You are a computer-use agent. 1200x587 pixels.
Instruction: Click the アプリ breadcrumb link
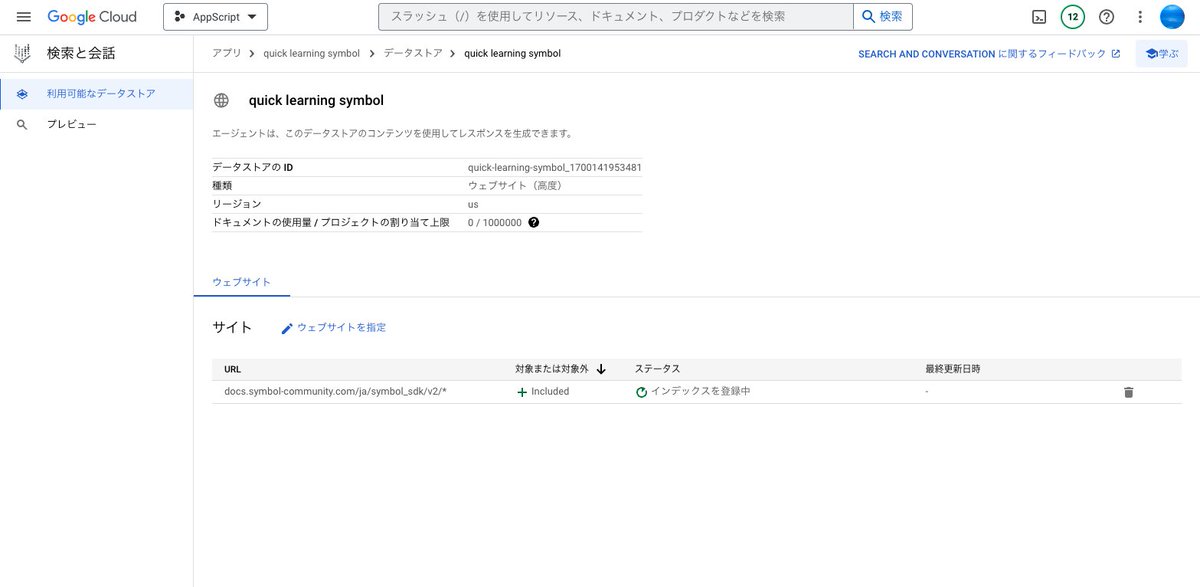(x=226, y=53)
